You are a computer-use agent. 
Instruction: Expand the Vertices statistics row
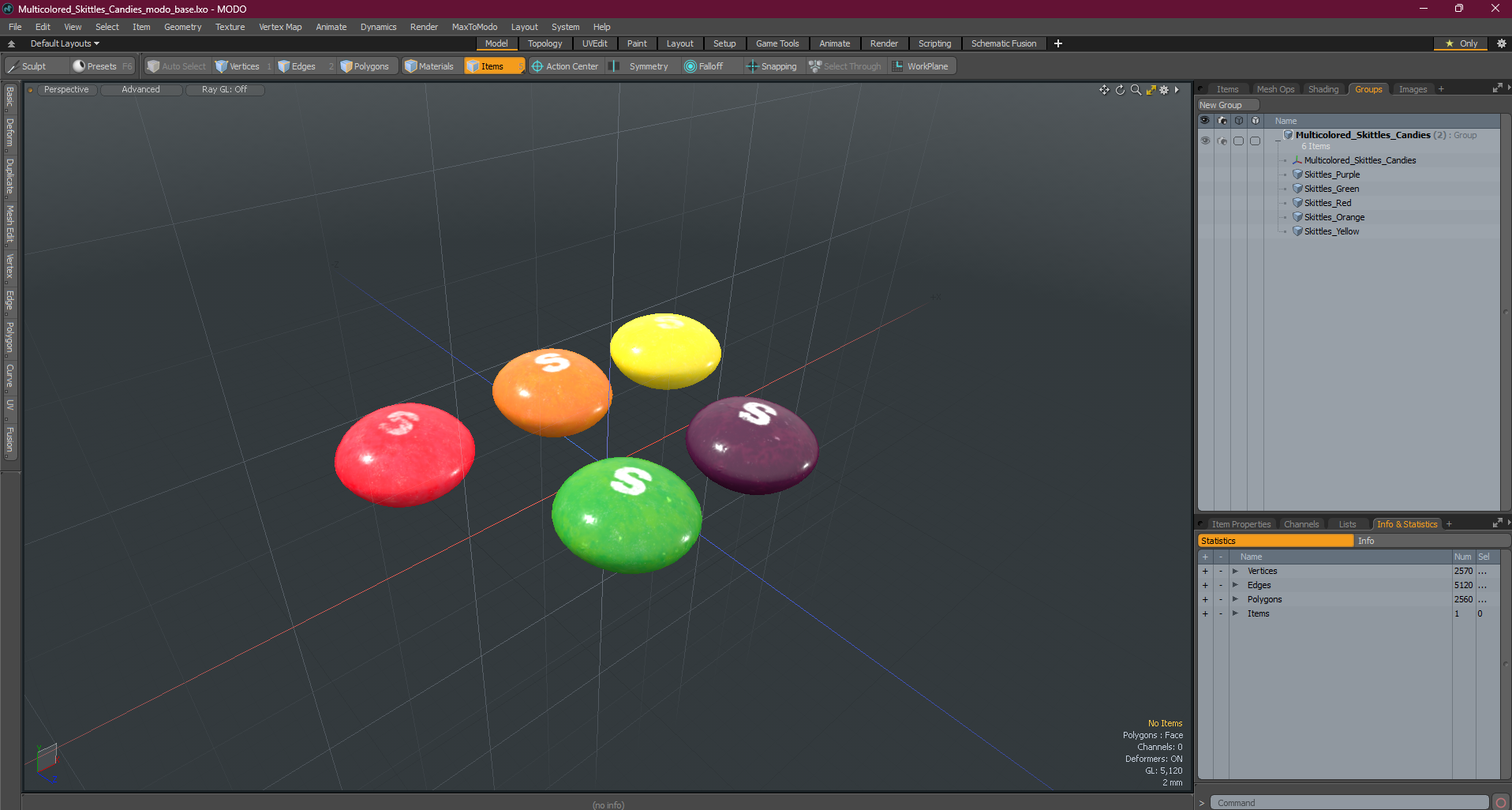(1235, 571)
